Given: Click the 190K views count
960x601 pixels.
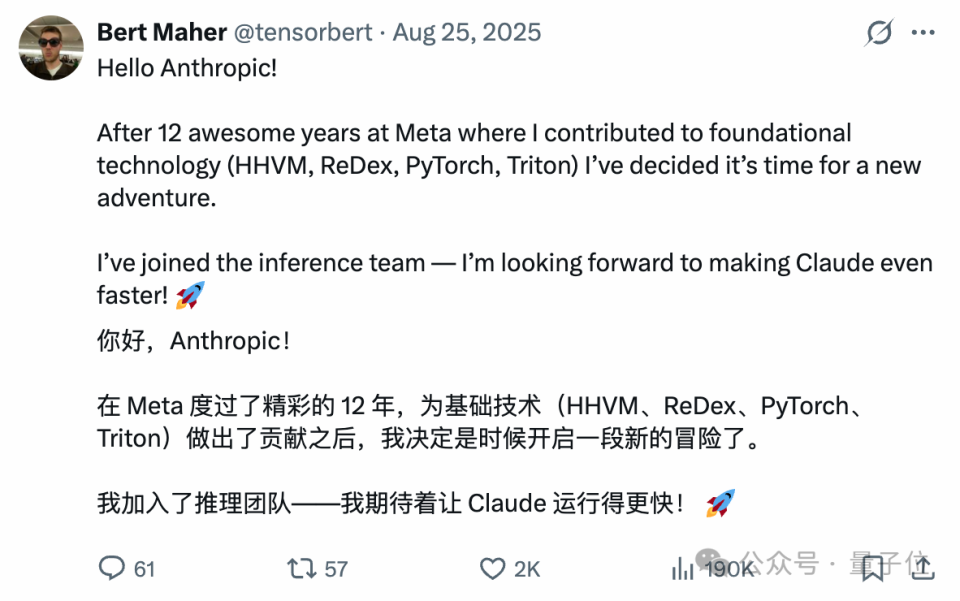Looking at the screenshot, I should (x=728, y=568).
